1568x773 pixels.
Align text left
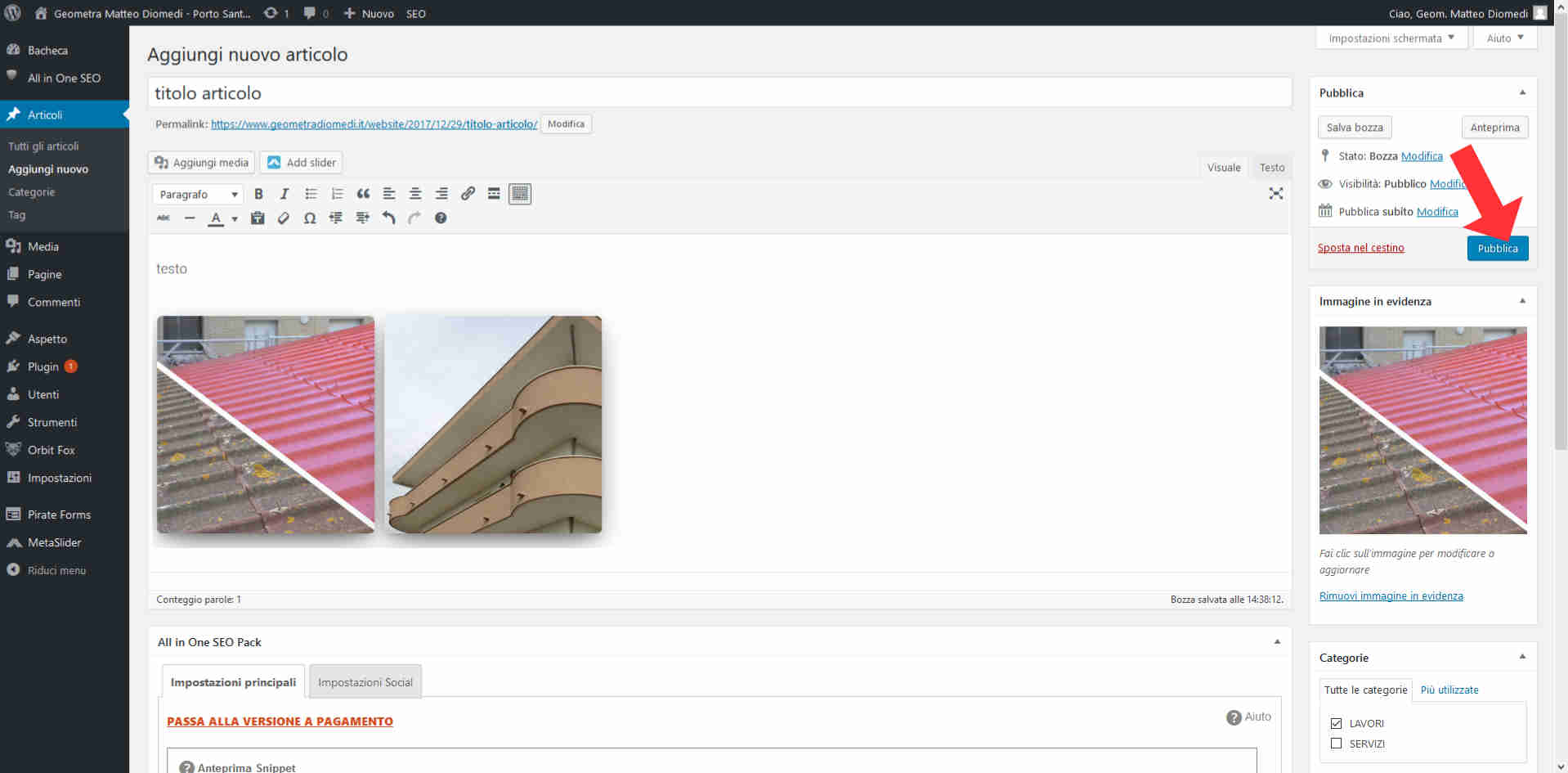pos(389,194)
